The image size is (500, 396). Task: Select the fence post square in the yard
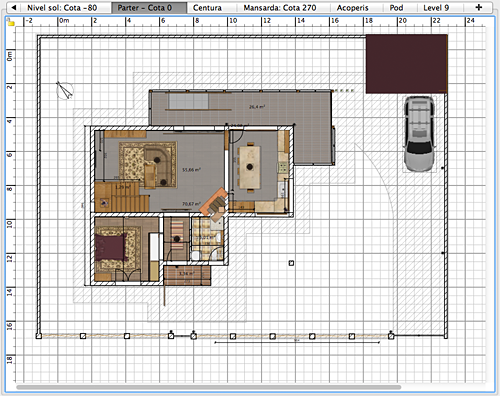[x=291, y=263]
